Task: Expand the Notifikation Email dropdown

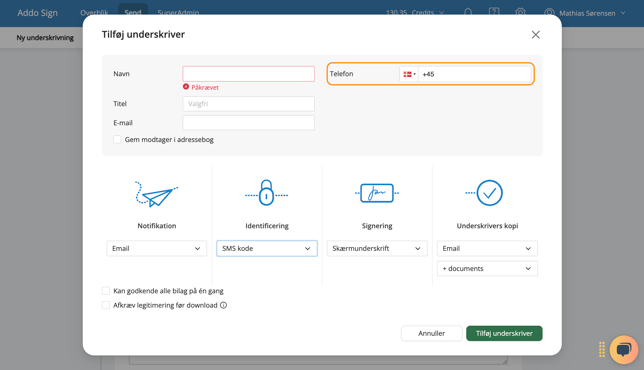Action: pos(156,248)
